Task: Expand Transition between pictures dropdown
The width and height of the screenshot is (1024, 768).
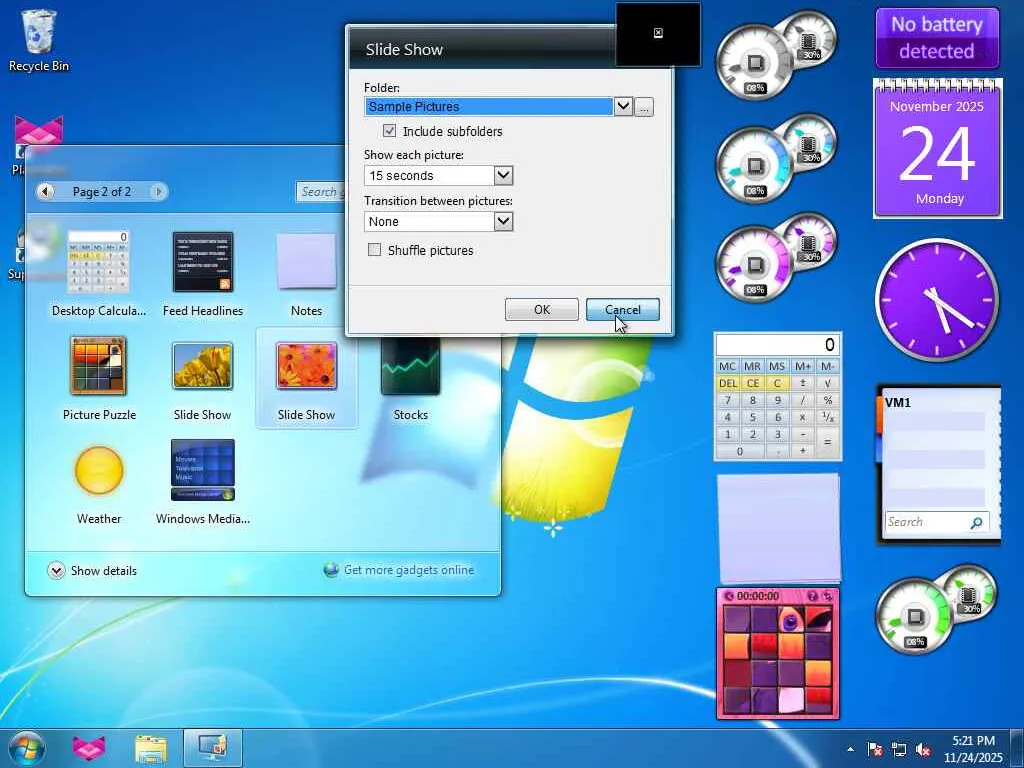Action: pyautogui.click(x=503, y=221)
